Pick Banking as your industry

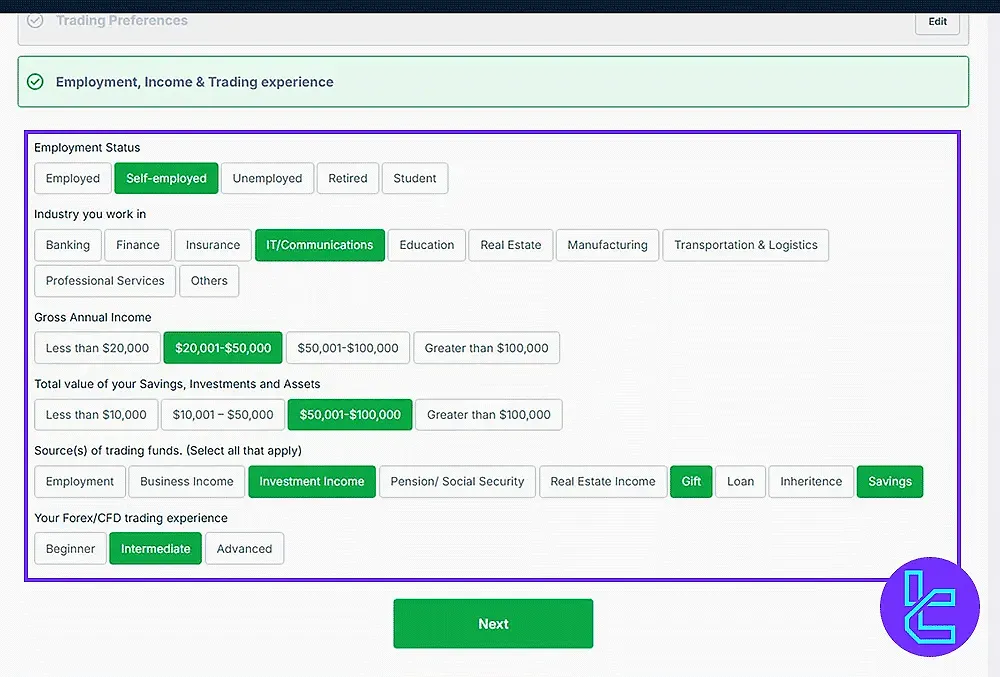[68, 245]
